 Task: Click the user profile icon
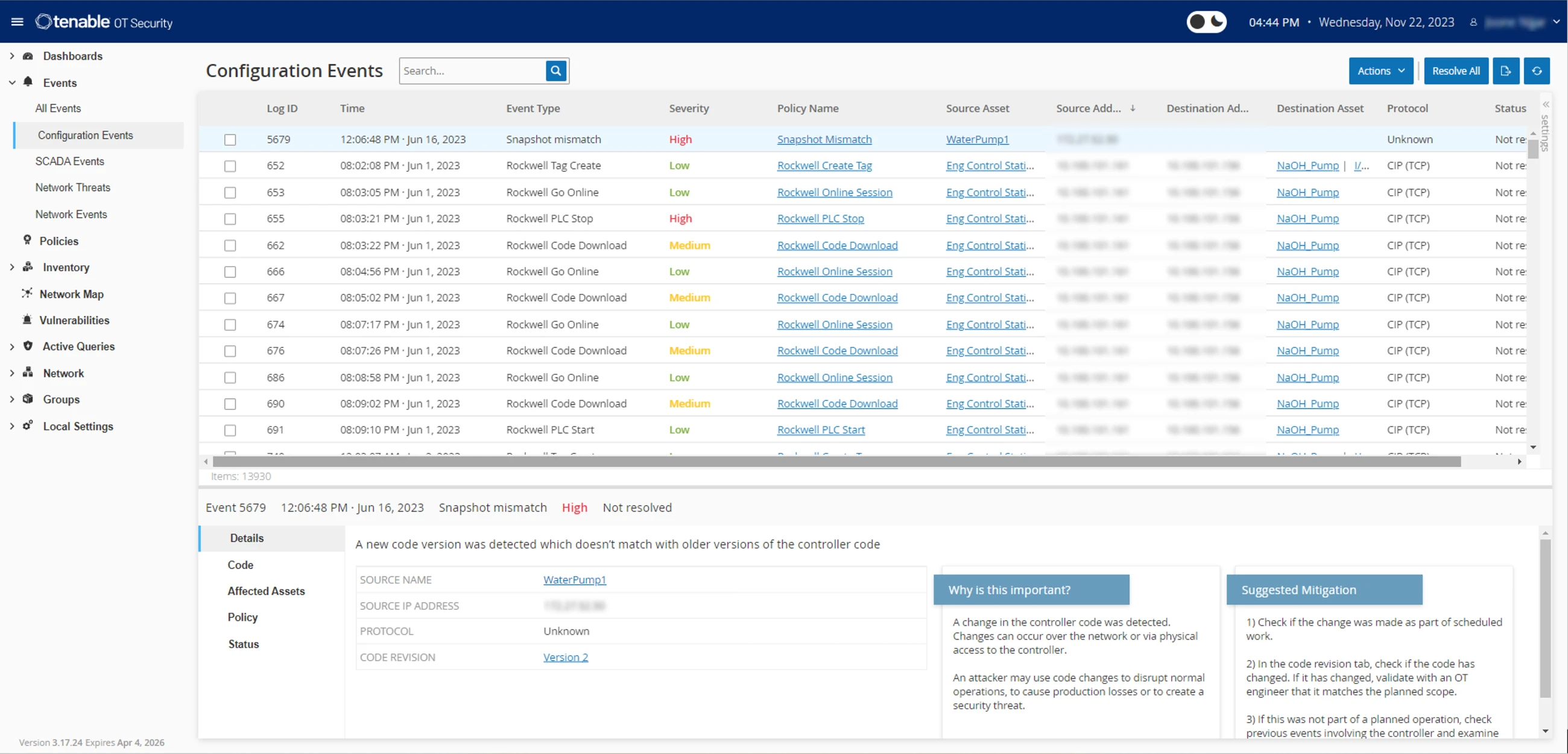coord(1473,22)
